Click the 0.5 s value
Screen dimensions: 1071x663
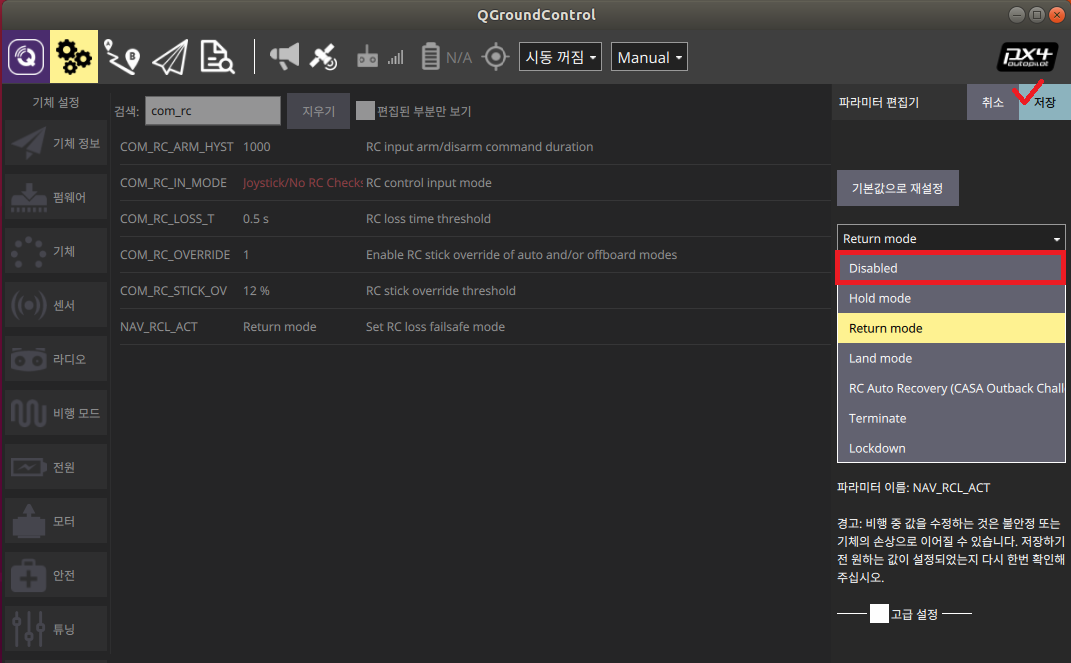(x=255, y=218)
